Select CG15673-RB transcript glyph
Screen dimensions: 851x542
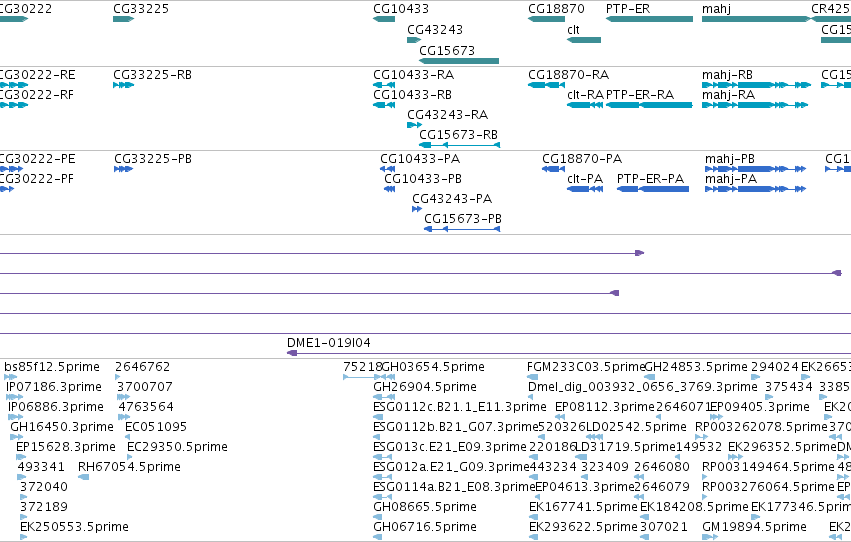(x=459, y=145)
